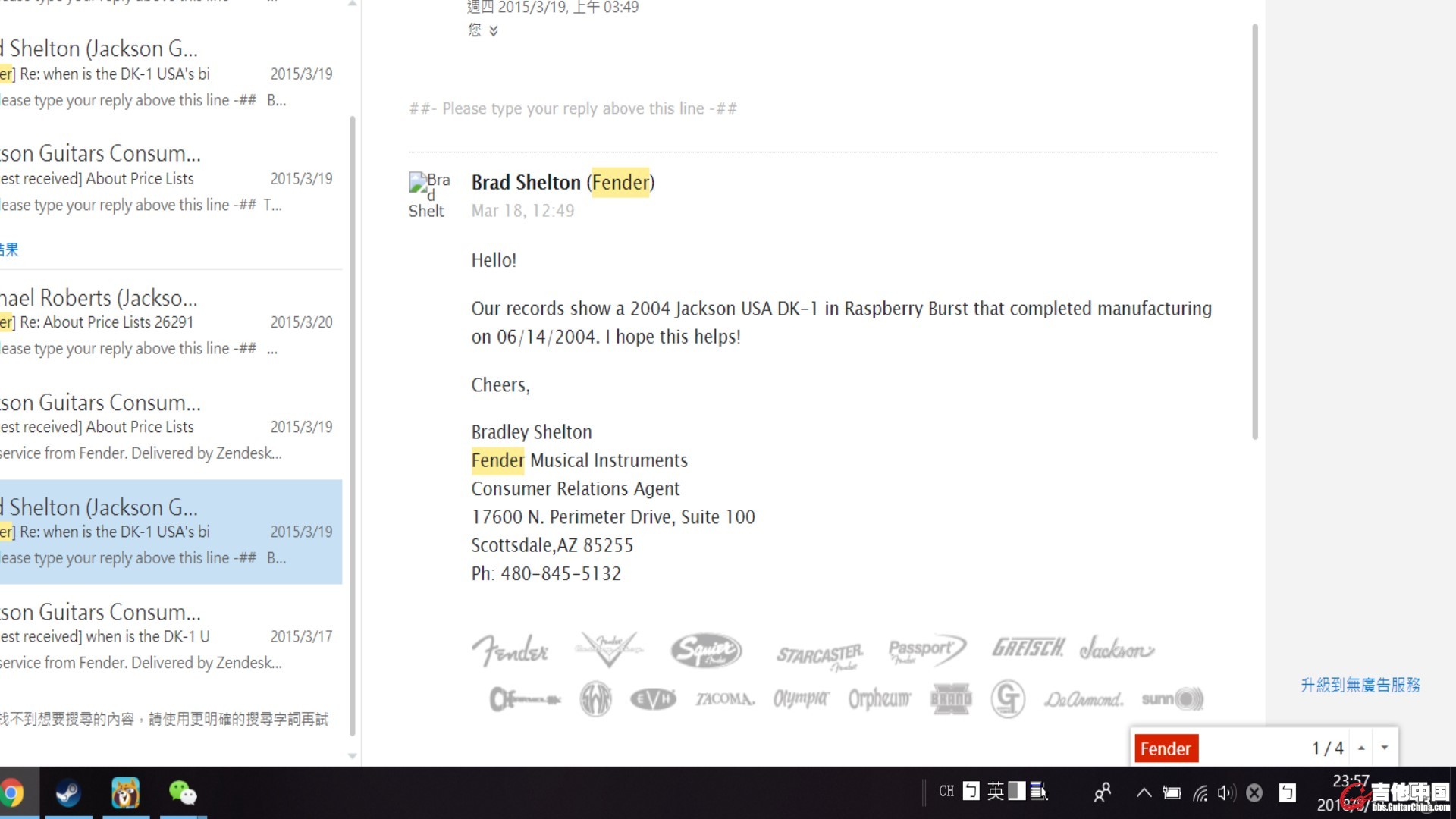Go to the next Fender search match
This screenshot has height=819, width=1456.
point(1385,748)
